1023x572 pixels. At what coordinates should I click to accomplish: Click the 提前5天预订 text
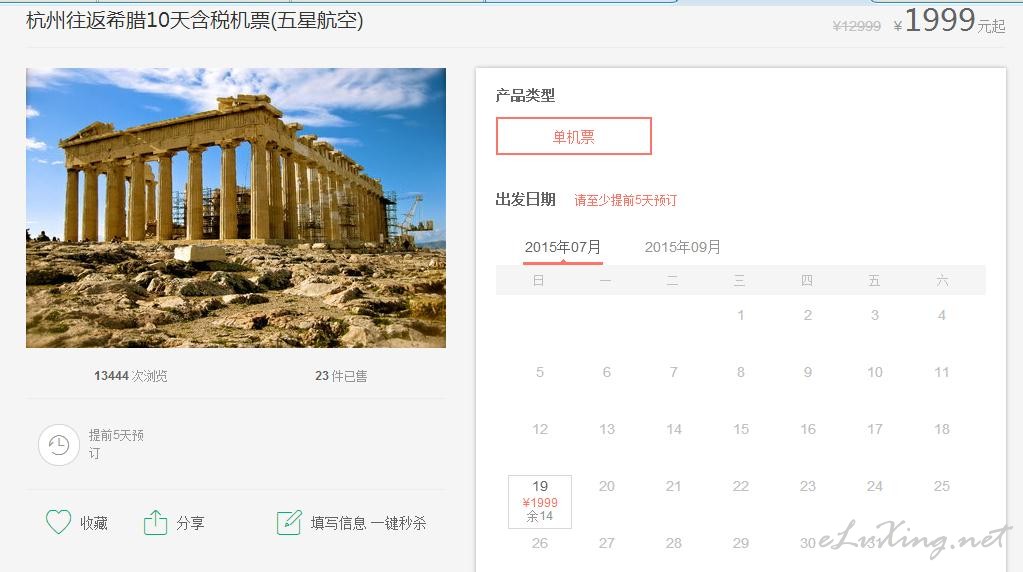(x=116, y=444)
